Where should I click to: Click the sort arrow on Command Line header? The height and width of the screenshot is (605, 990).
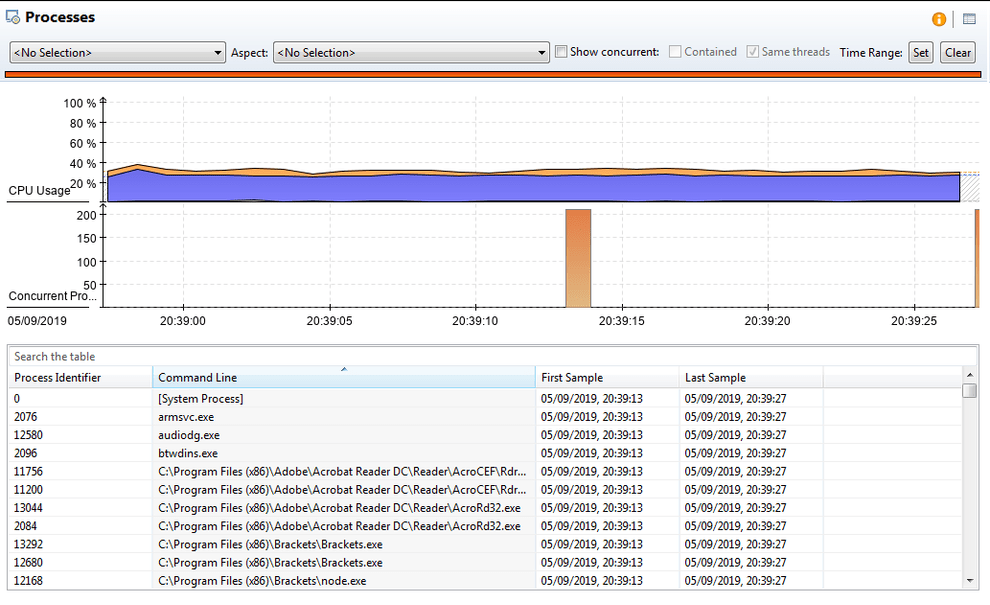click(x=343, y=368)
